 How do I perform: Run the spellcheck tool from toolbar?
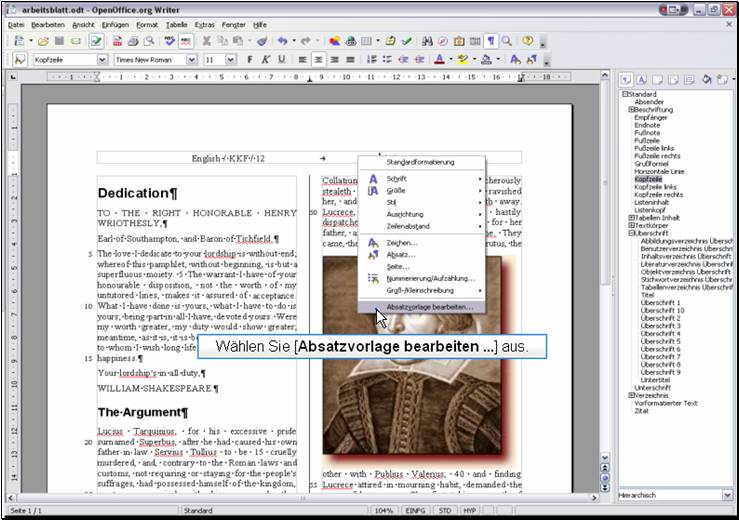[x=170, y=41]
